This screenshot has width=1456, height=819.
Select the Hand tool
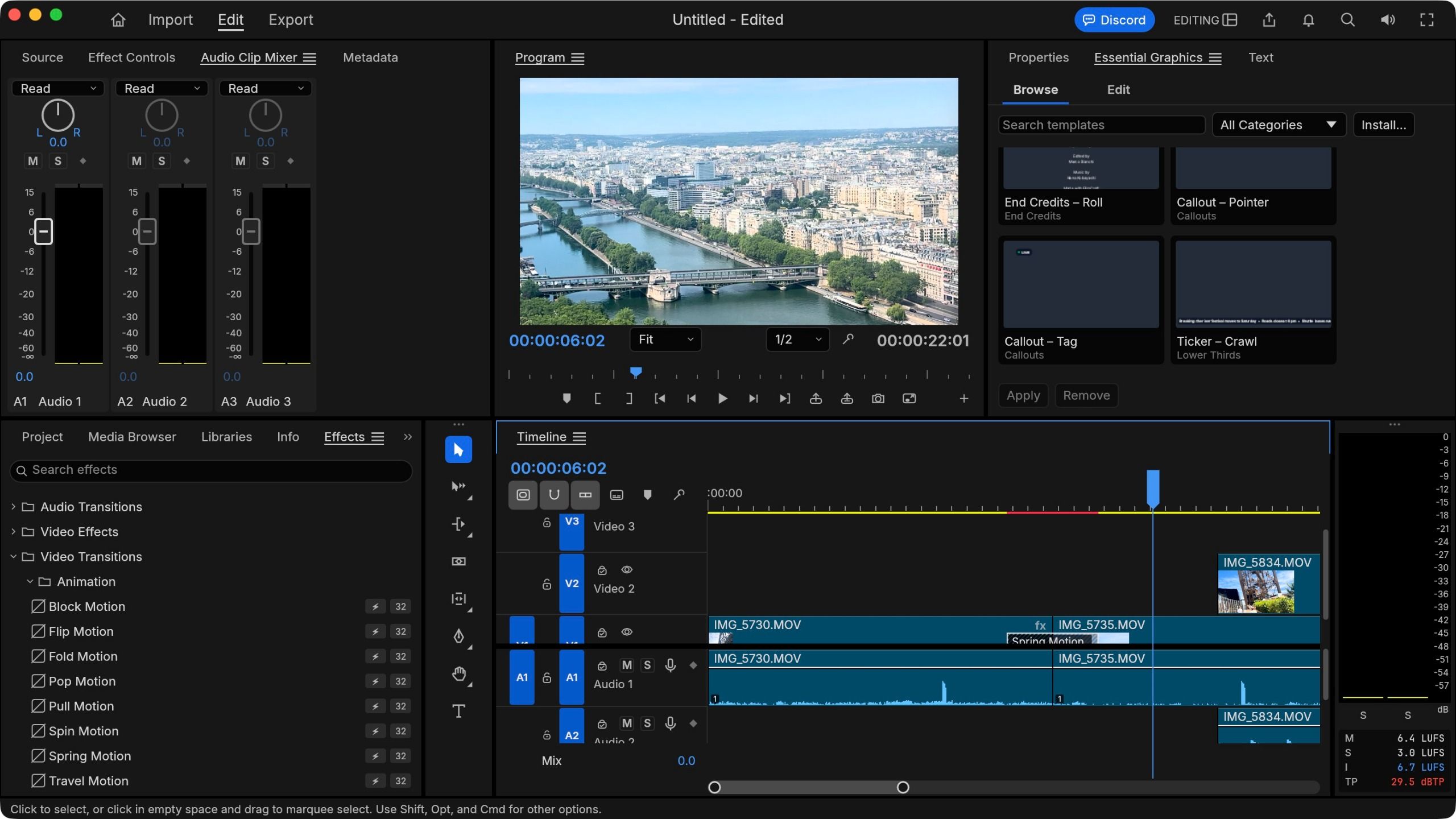click(458, 674)
